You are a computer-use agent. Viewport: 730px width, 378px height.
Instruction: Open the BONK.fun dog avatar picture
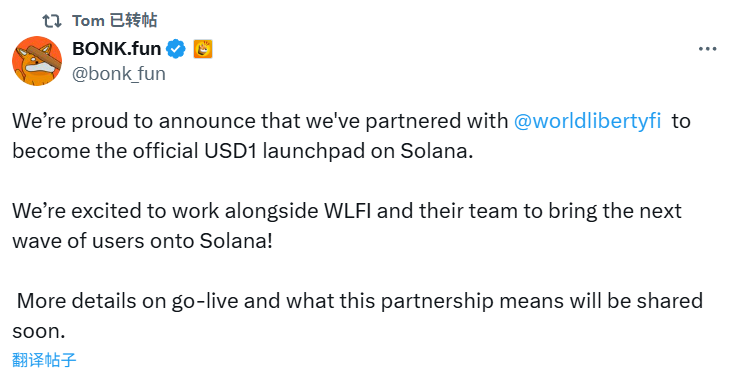point(37,61)
